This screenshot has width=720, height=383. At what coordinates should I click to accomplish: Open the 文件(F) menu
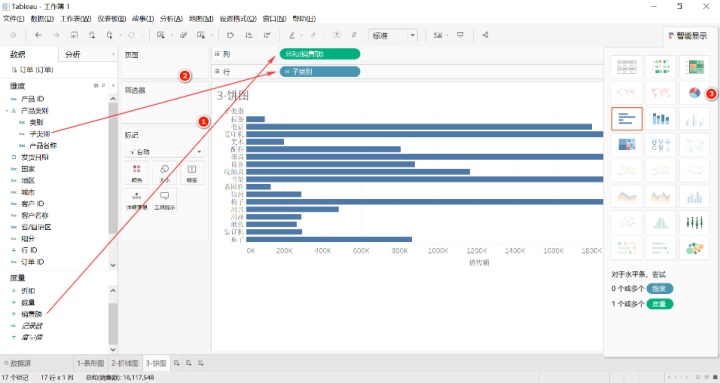point(13,18)
